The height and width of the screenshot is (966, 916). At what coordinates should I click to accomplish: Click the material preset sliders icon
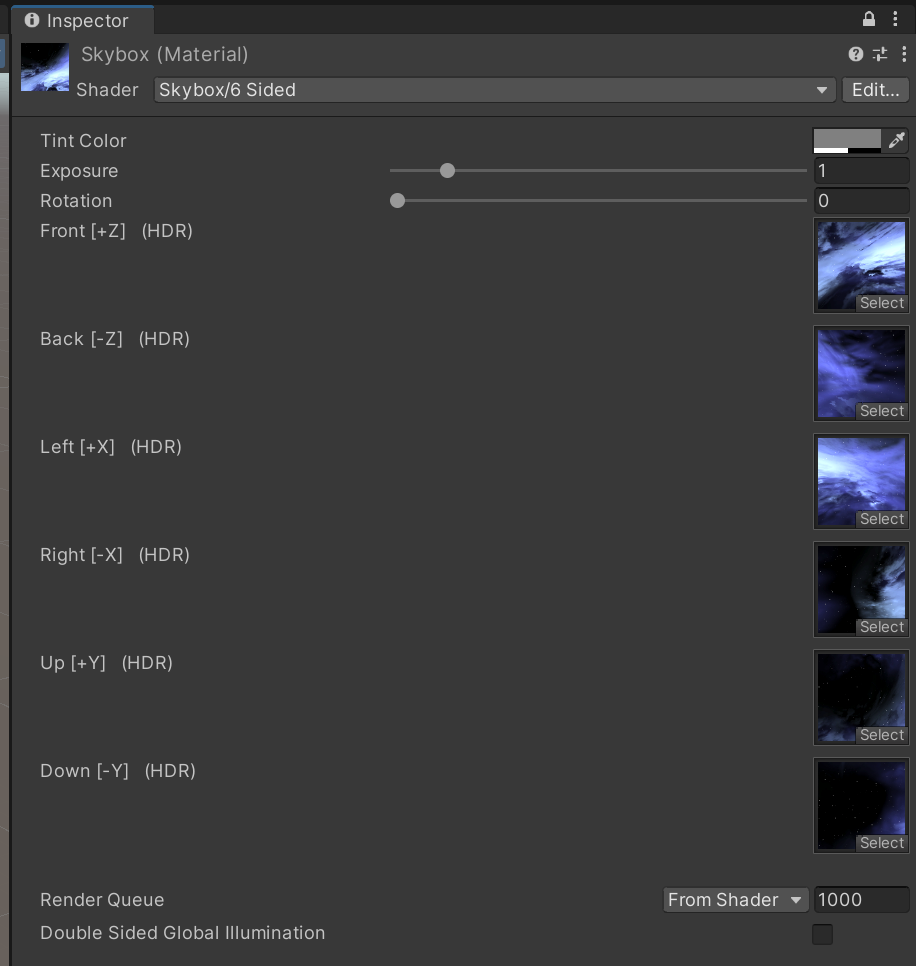(880, 54)
